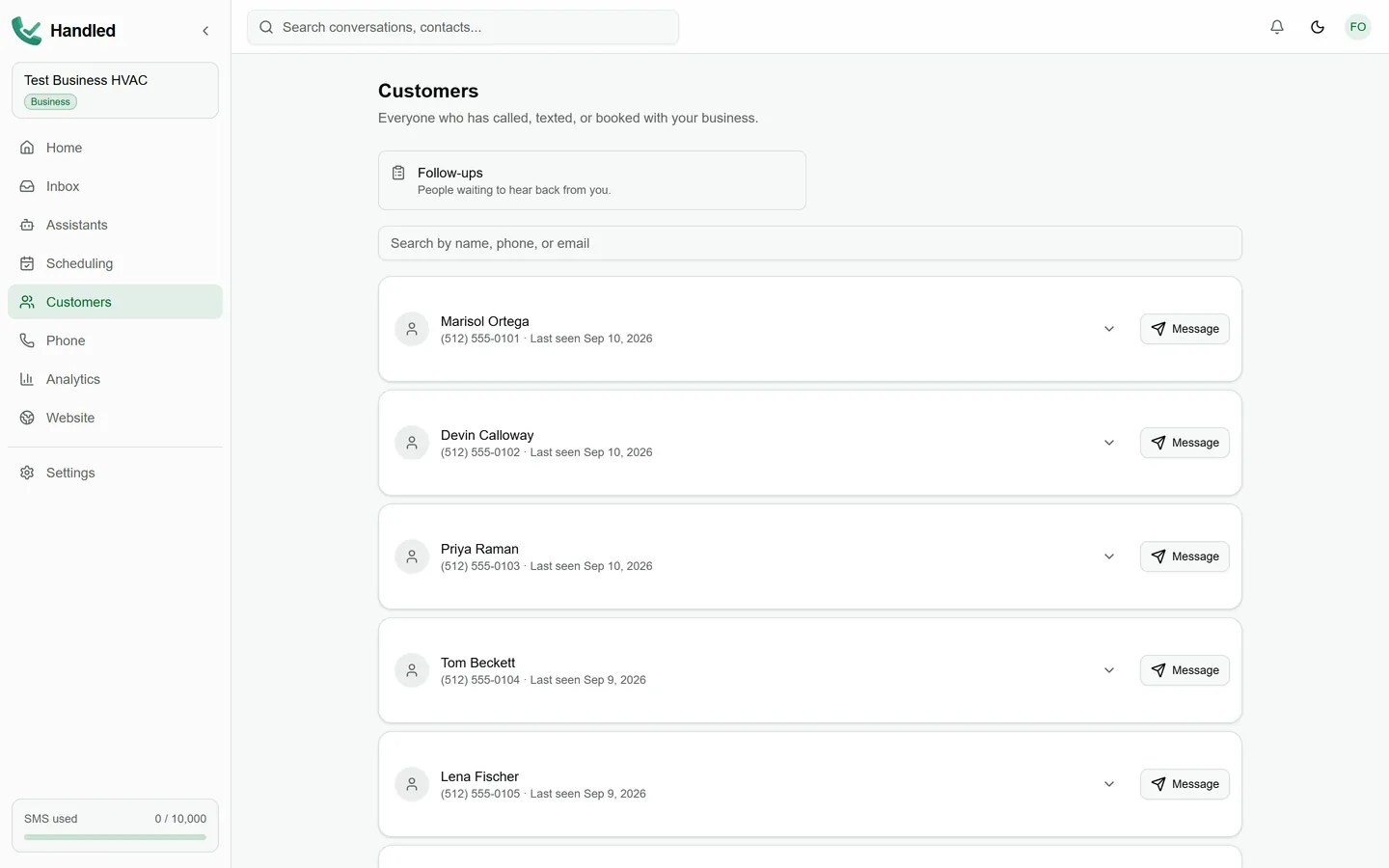The height and width of the screenshot is (868, 1389).
Task: Click the search by name, phone, or email box
Action: (810, 243)
